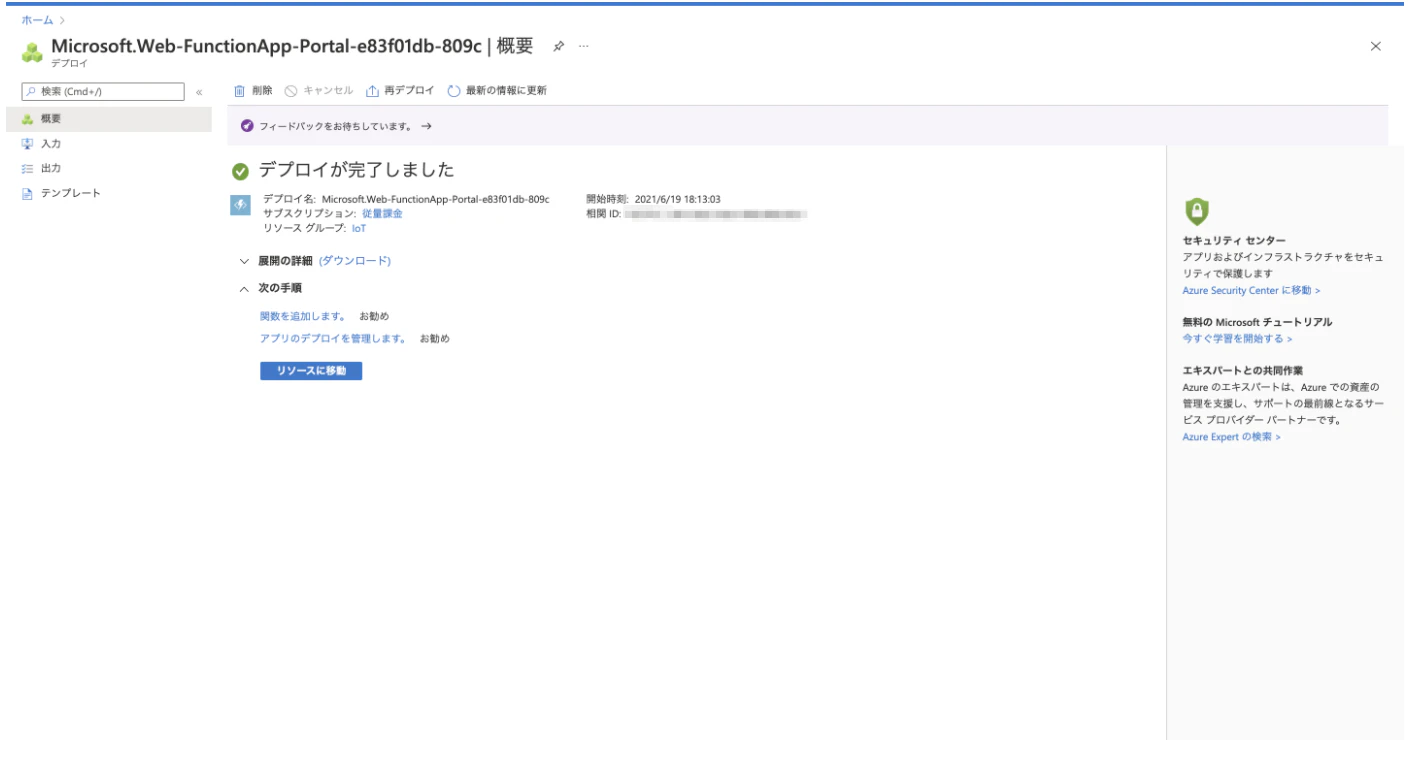Click the start time 2021/6/19 18:13:03
This screenshot has height=780, width=1418.
[x=678, y=199]
